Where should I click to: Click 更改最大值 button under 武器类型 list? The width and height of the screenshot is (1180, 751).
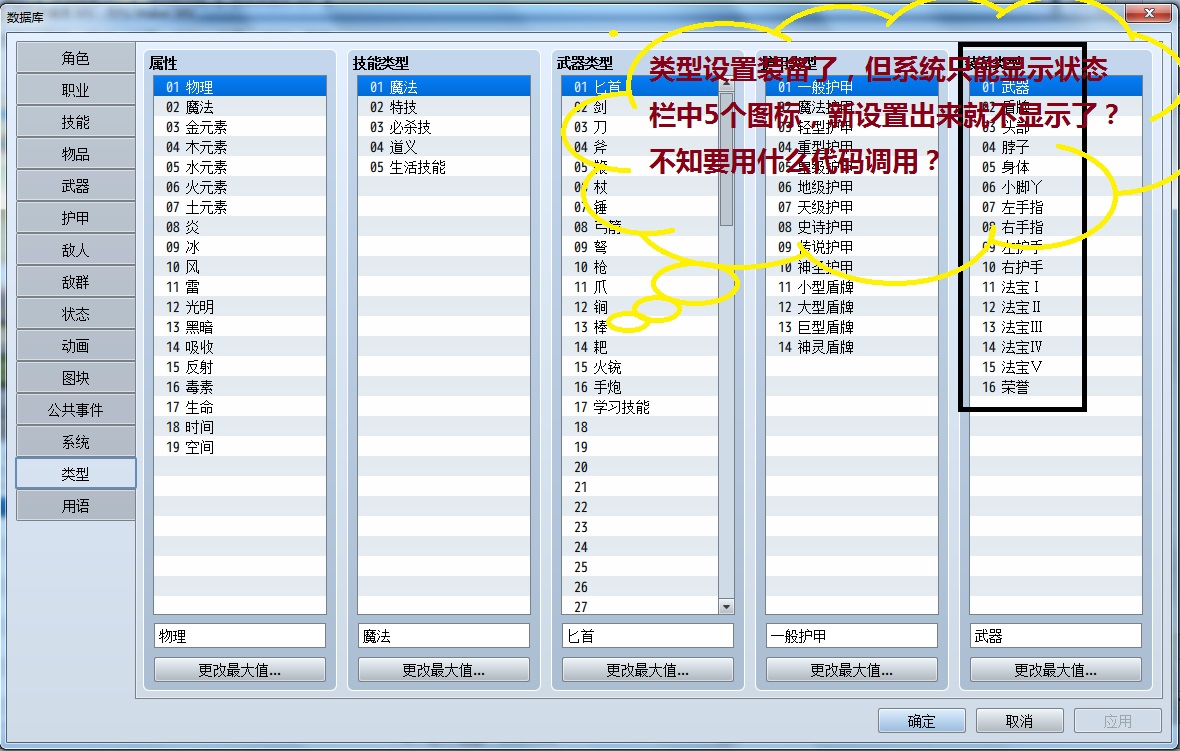coord(647,670)
